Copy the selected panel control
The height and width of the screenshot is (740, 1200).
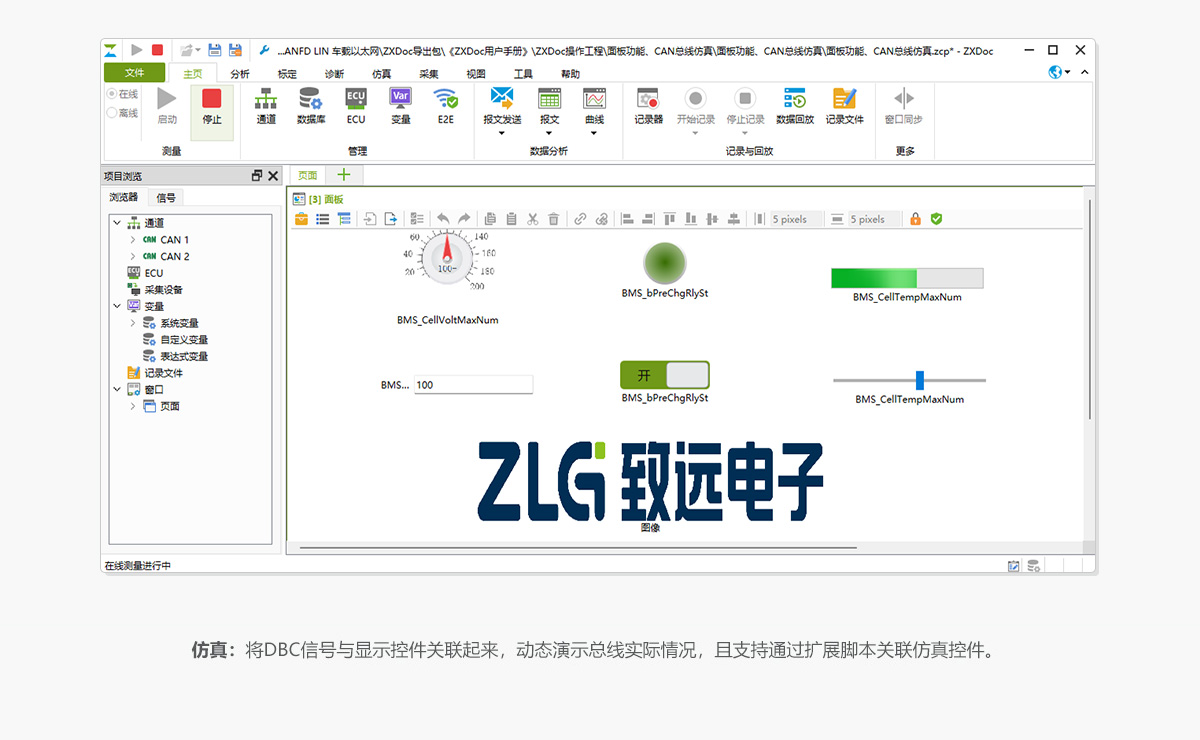(x=490, y=219)
